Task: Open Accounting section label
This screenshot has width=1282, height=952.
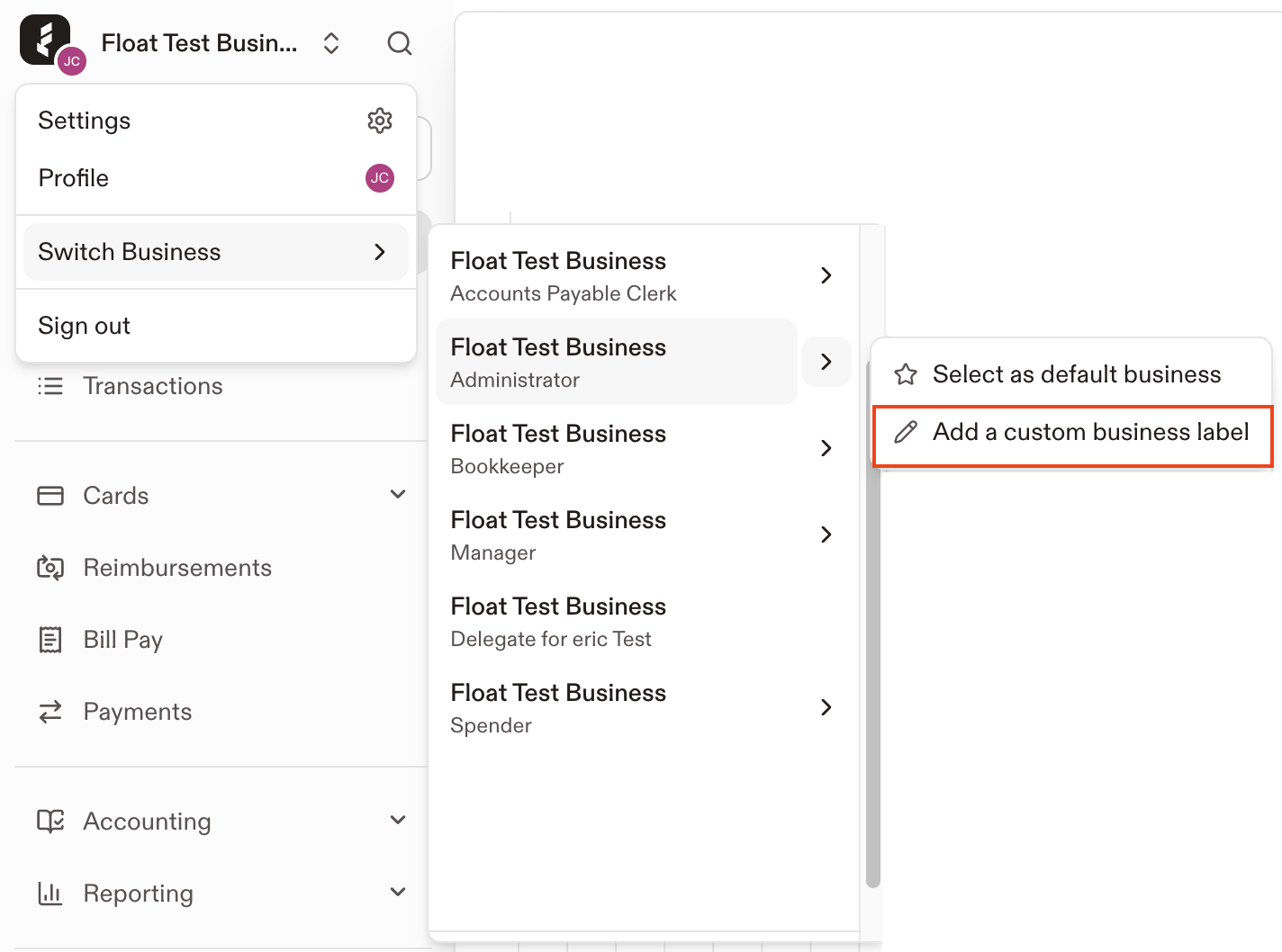Action: (x=148, y=822)
